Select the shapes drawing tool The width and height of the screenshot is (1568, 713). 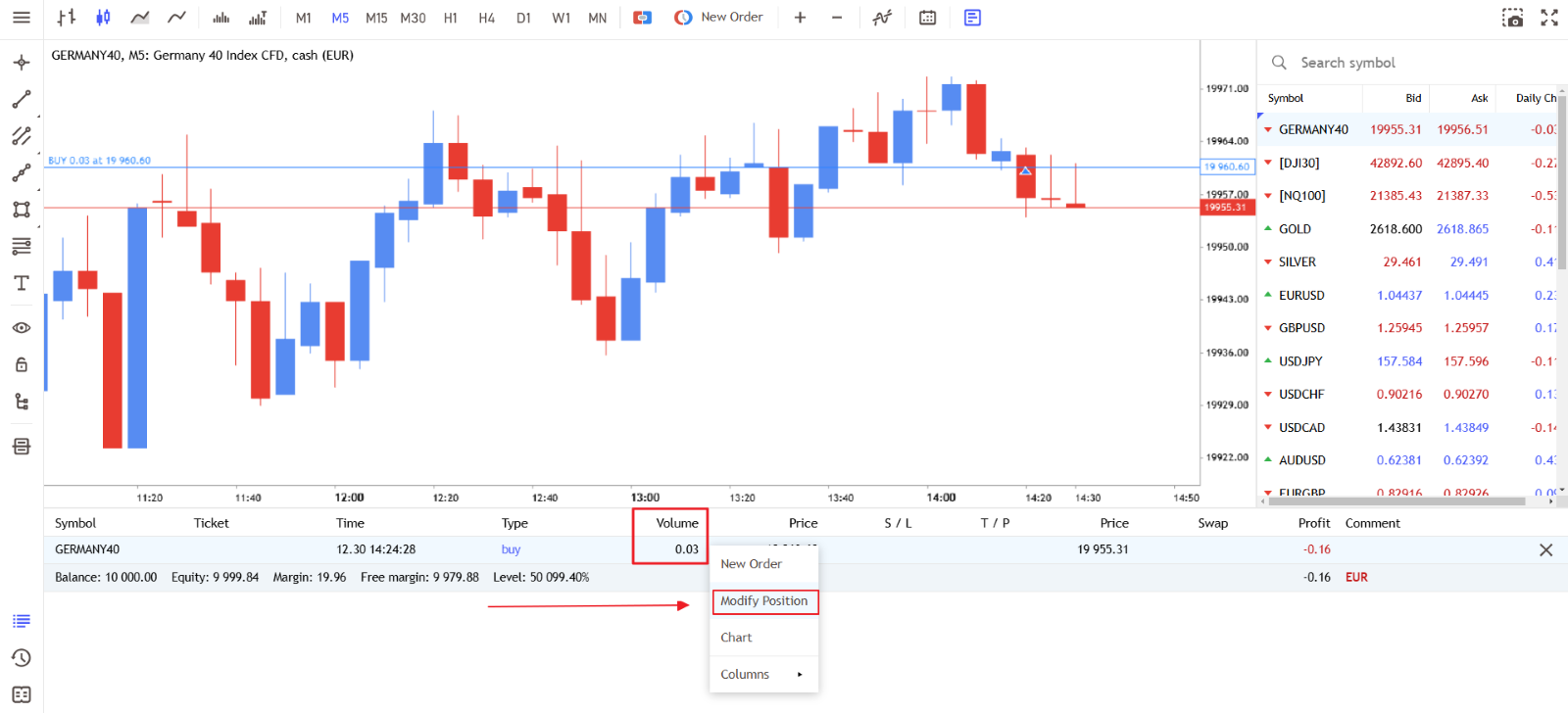[x=22, y=210]
